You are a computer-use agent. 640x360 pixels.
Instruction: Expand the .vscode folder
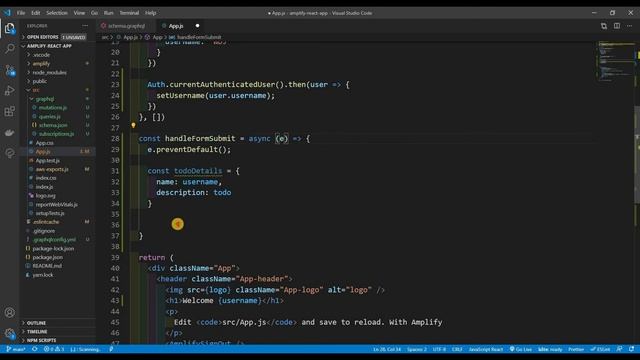coord(42,55)
